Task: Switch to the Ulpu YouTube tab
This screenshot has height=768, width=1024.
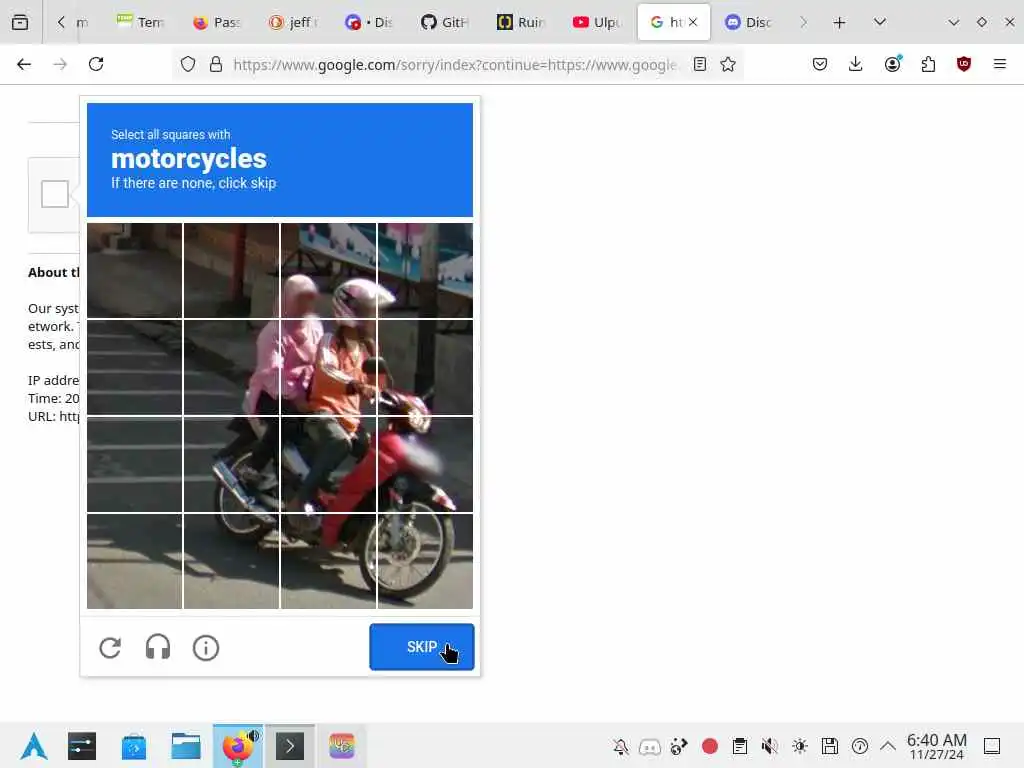Action: pos(597,22)
